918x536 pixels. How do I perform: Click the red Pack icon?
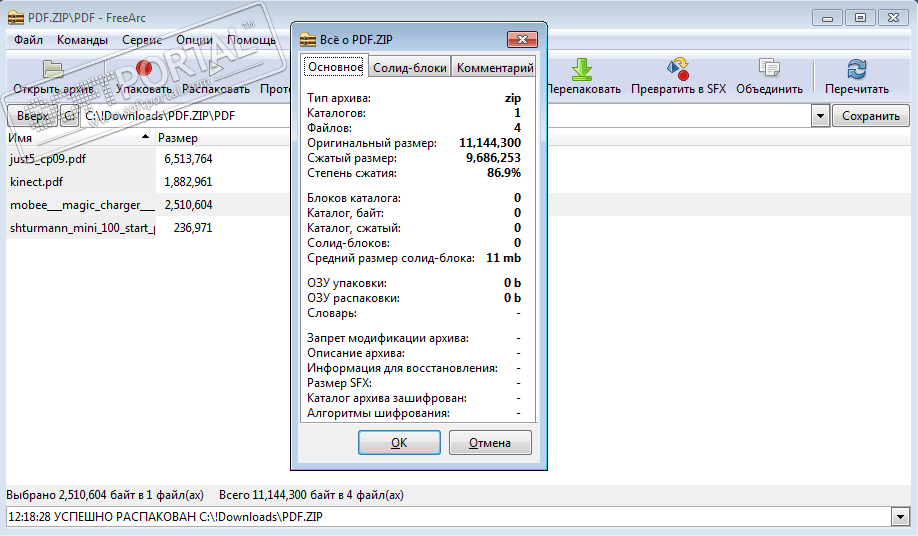pos(143,68)
